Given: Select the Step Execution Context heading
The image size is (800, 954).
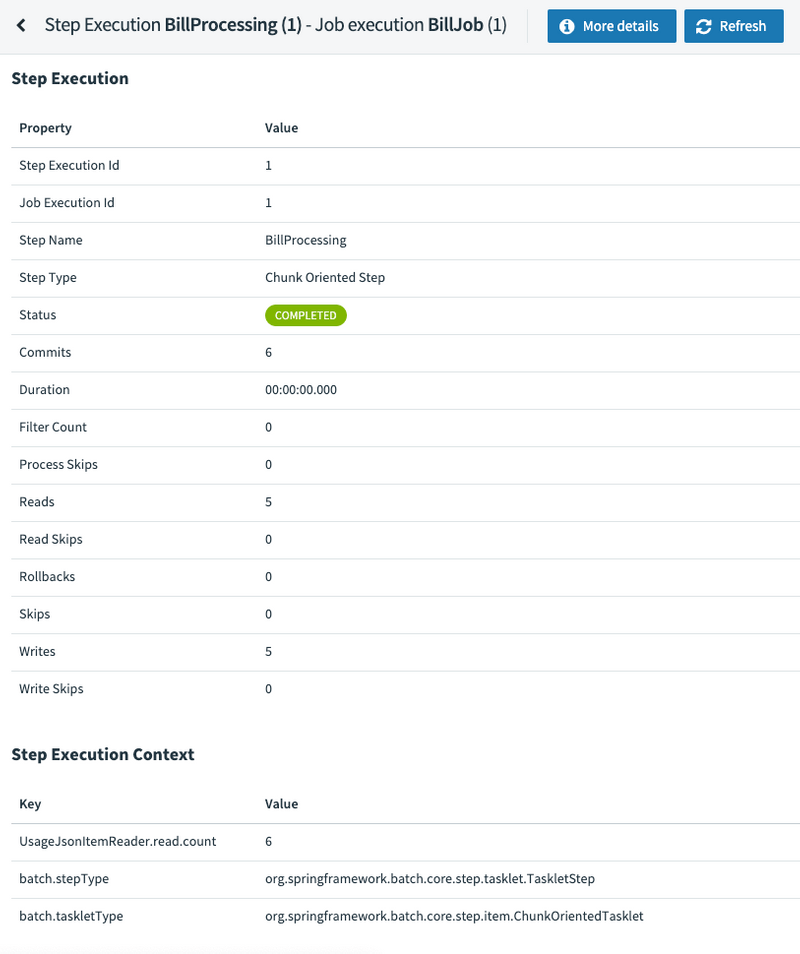Looking at the screenshot, I should [x=103, y=754].
